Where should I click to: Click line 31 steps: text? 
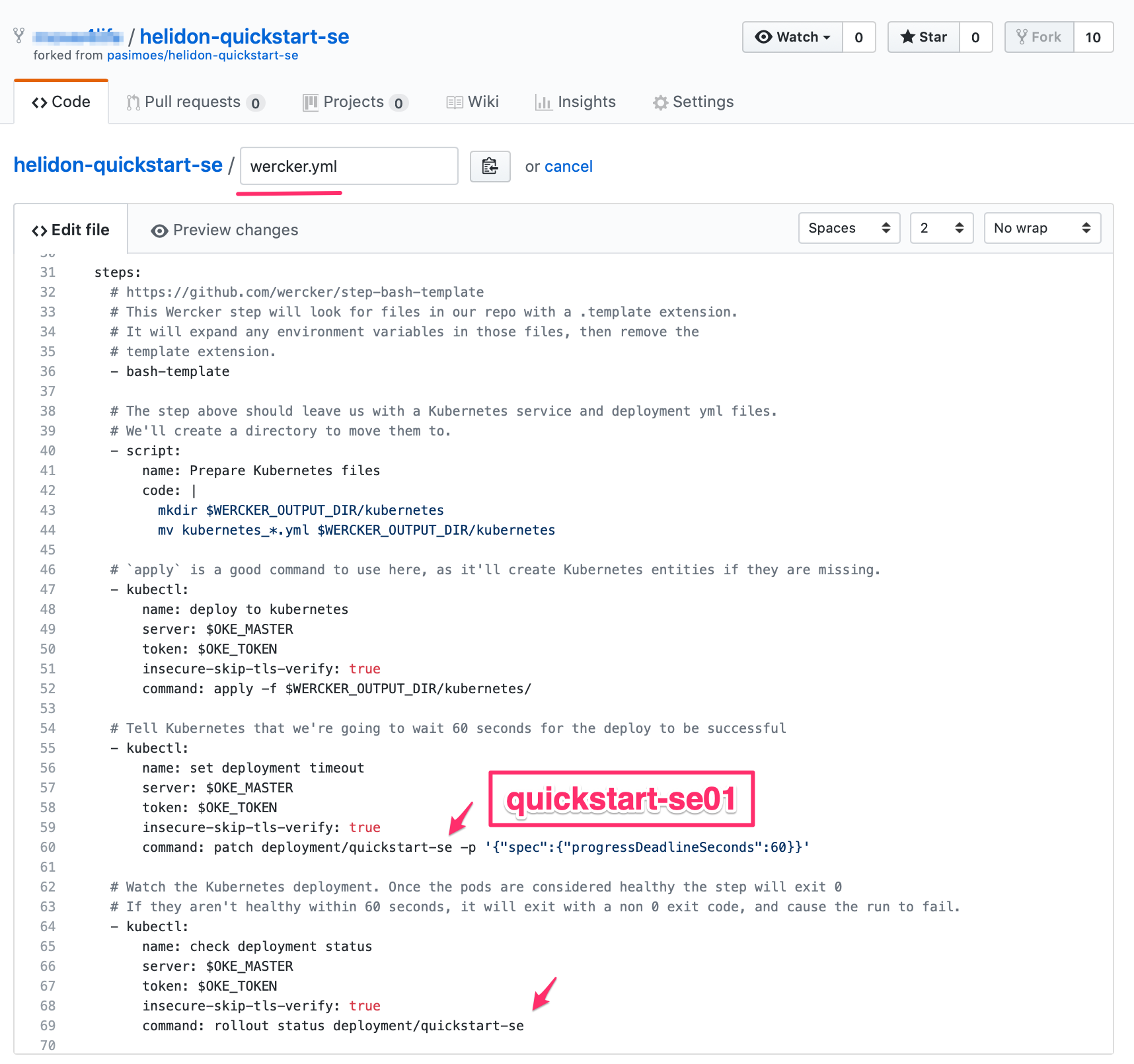point(118,272)
